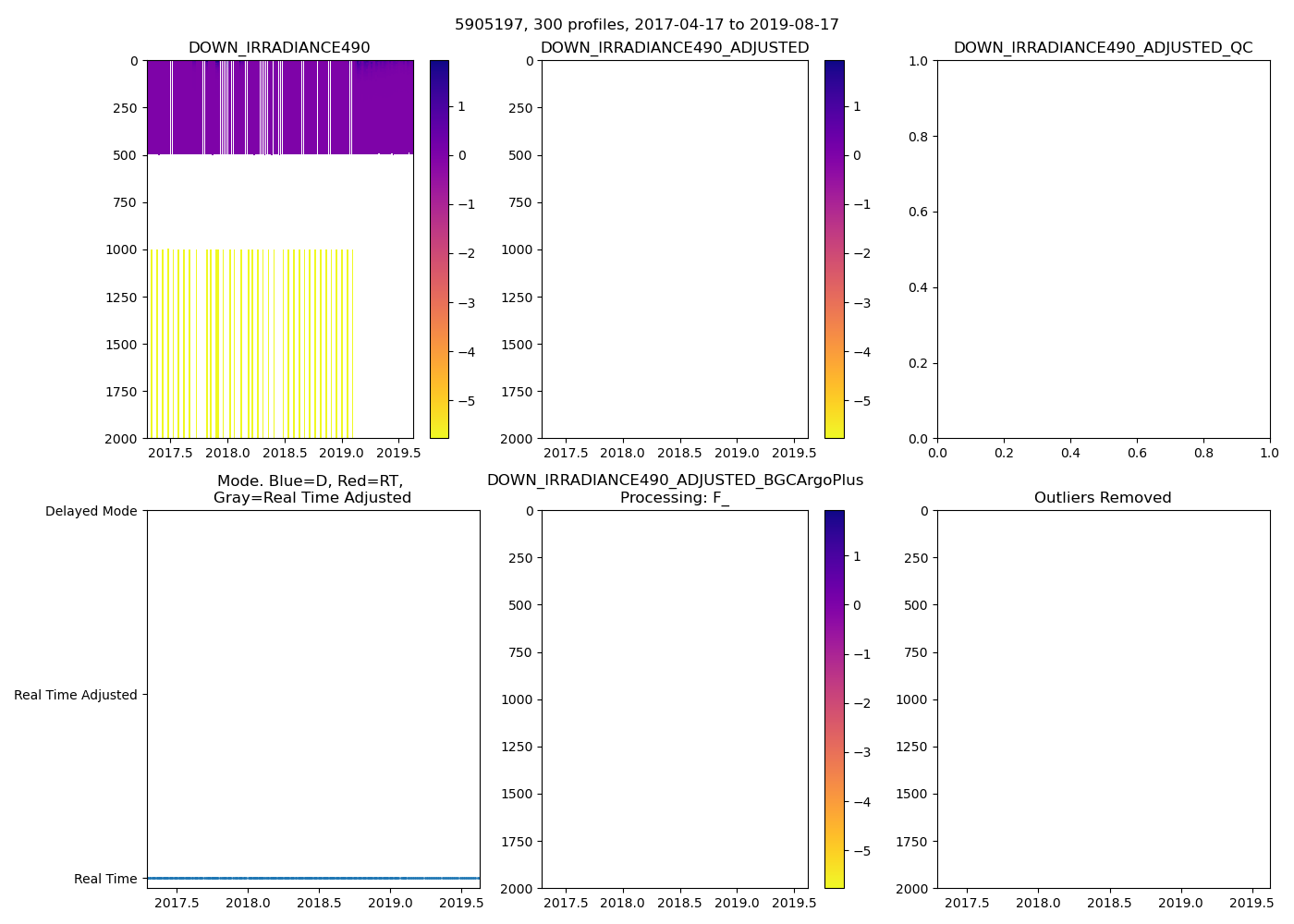Click the DOWN_IRRADIANCE490_ADJUSTED plot title
Viewport: 1294px width, 924px height.
674,48
